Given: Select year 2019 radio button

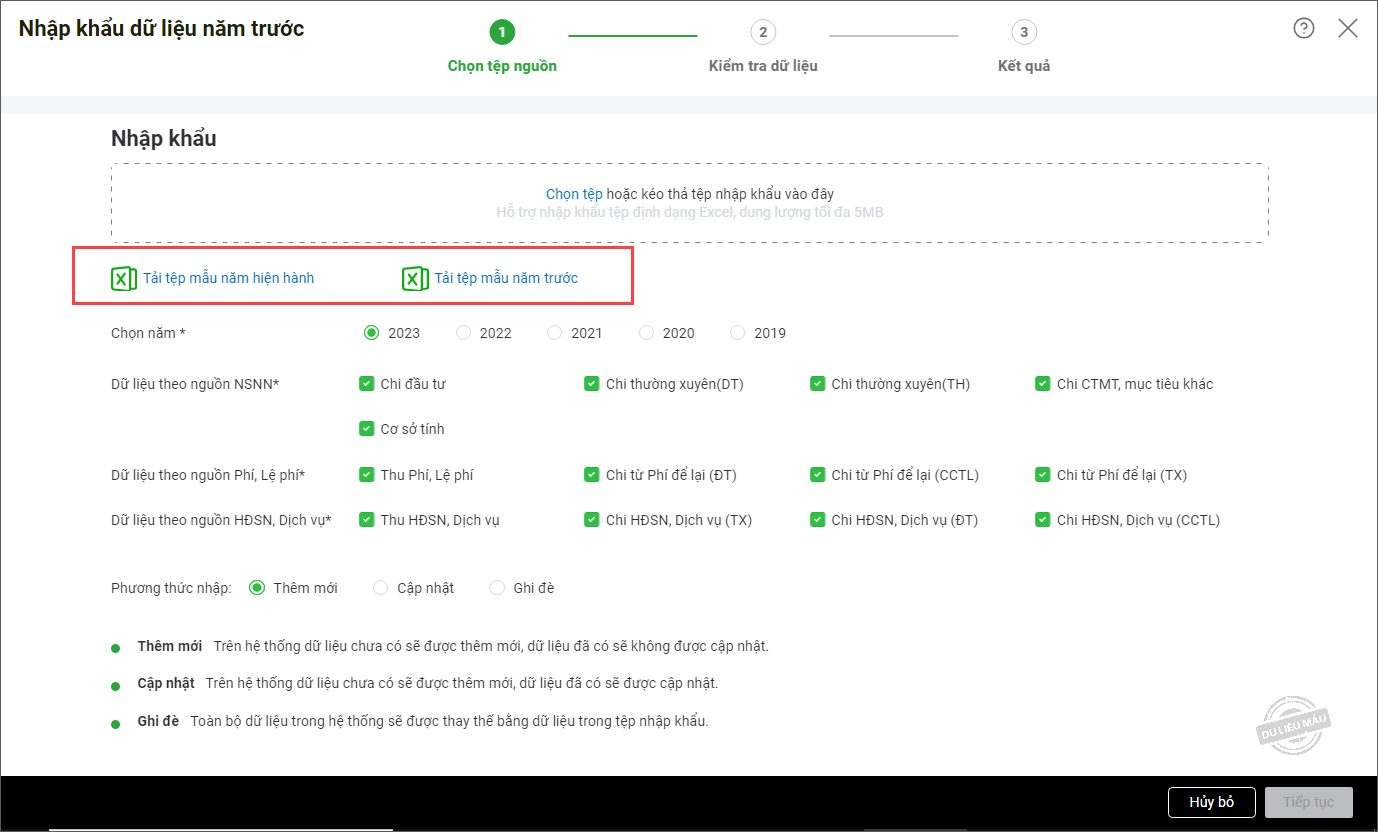Looking at the screenshot, I should [x=738, y=333].
